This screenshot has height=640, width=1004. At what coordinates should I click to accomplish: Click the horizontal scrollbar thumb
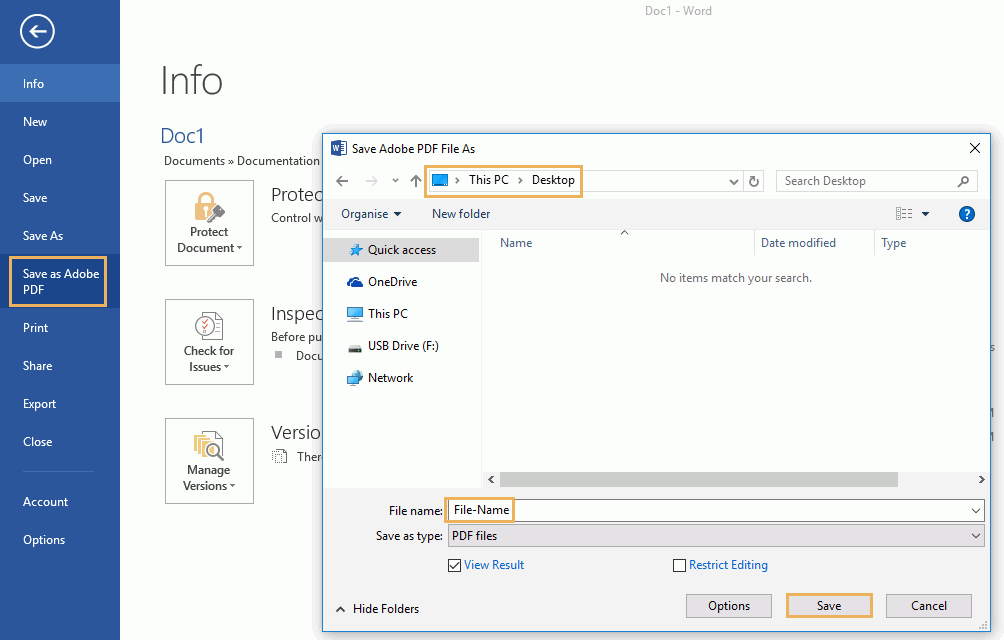point(699,479)
